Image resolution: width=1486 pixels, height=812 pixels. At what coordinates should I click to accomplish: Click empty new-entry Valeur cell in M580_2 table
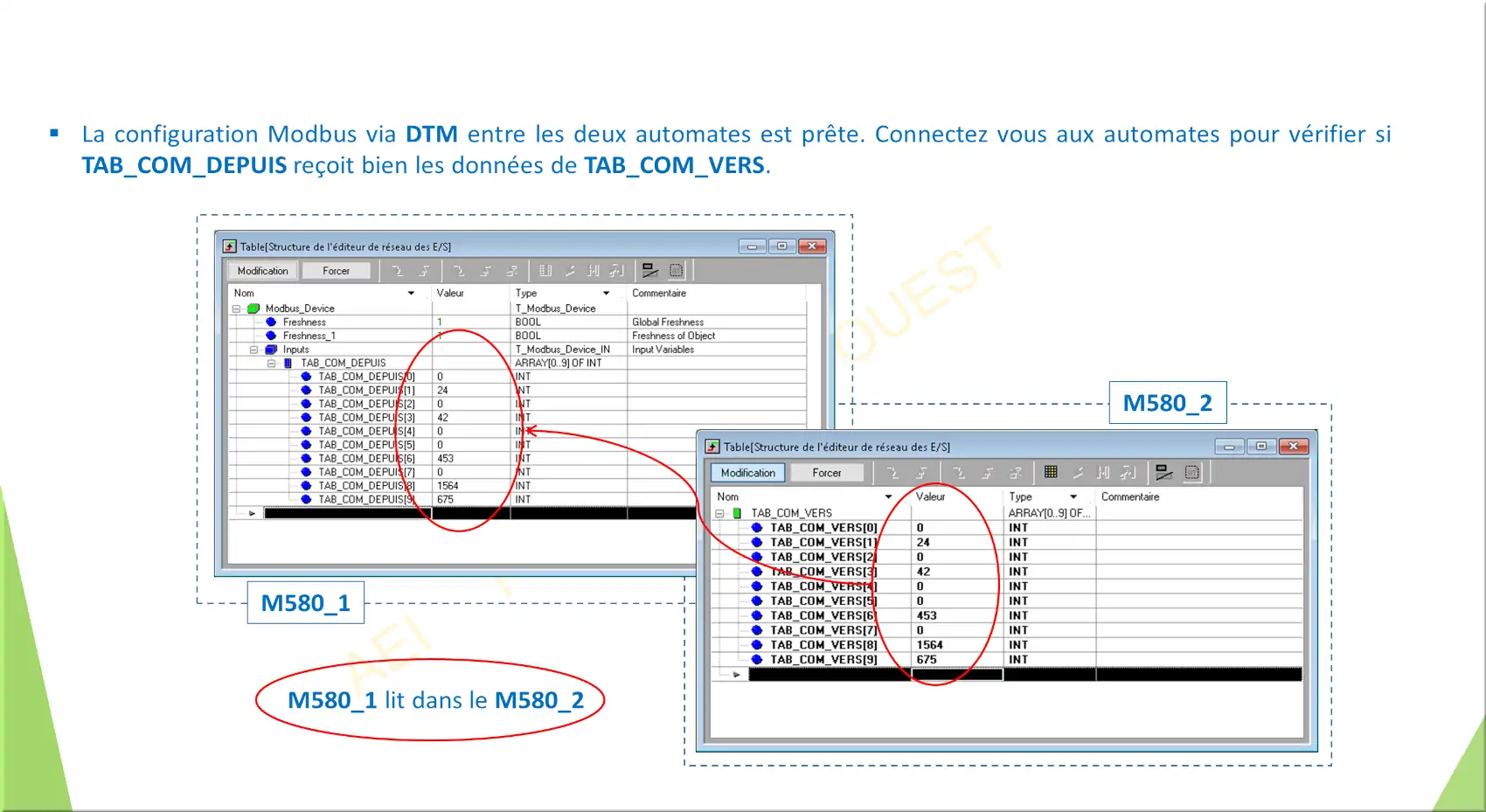coord(957,675)
